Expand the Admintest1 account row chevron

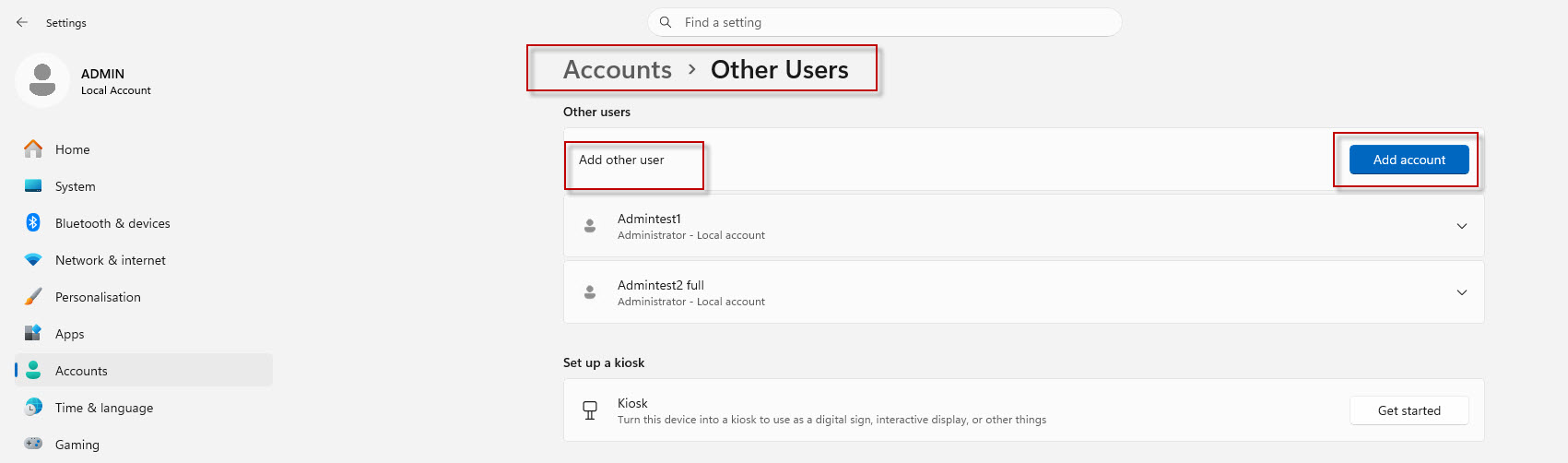point(1462,226)
